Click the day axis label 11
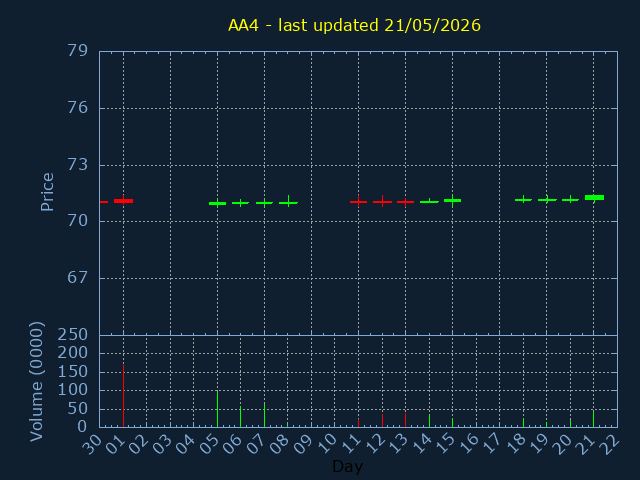This screenshot has height=480, width=640. [x=351, y=444]
